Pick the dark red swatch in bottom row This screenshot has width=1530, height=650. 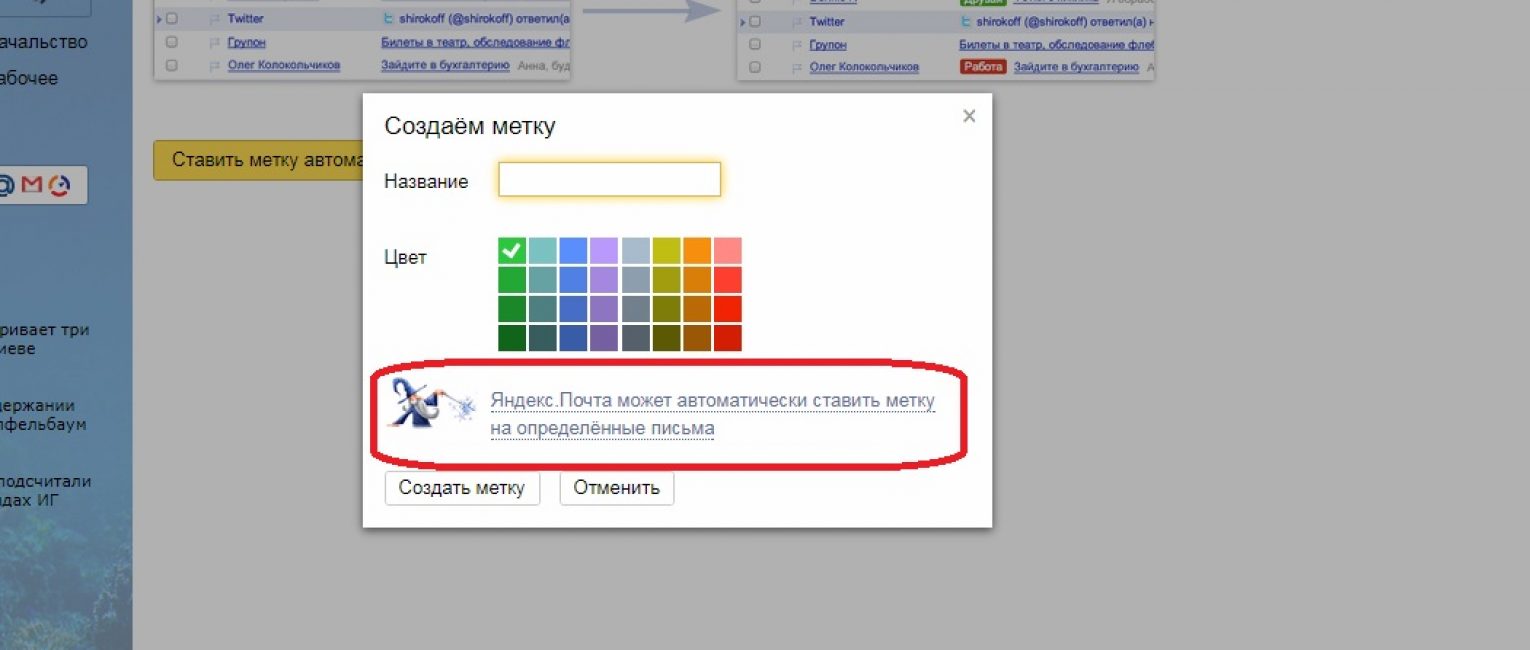728,338
